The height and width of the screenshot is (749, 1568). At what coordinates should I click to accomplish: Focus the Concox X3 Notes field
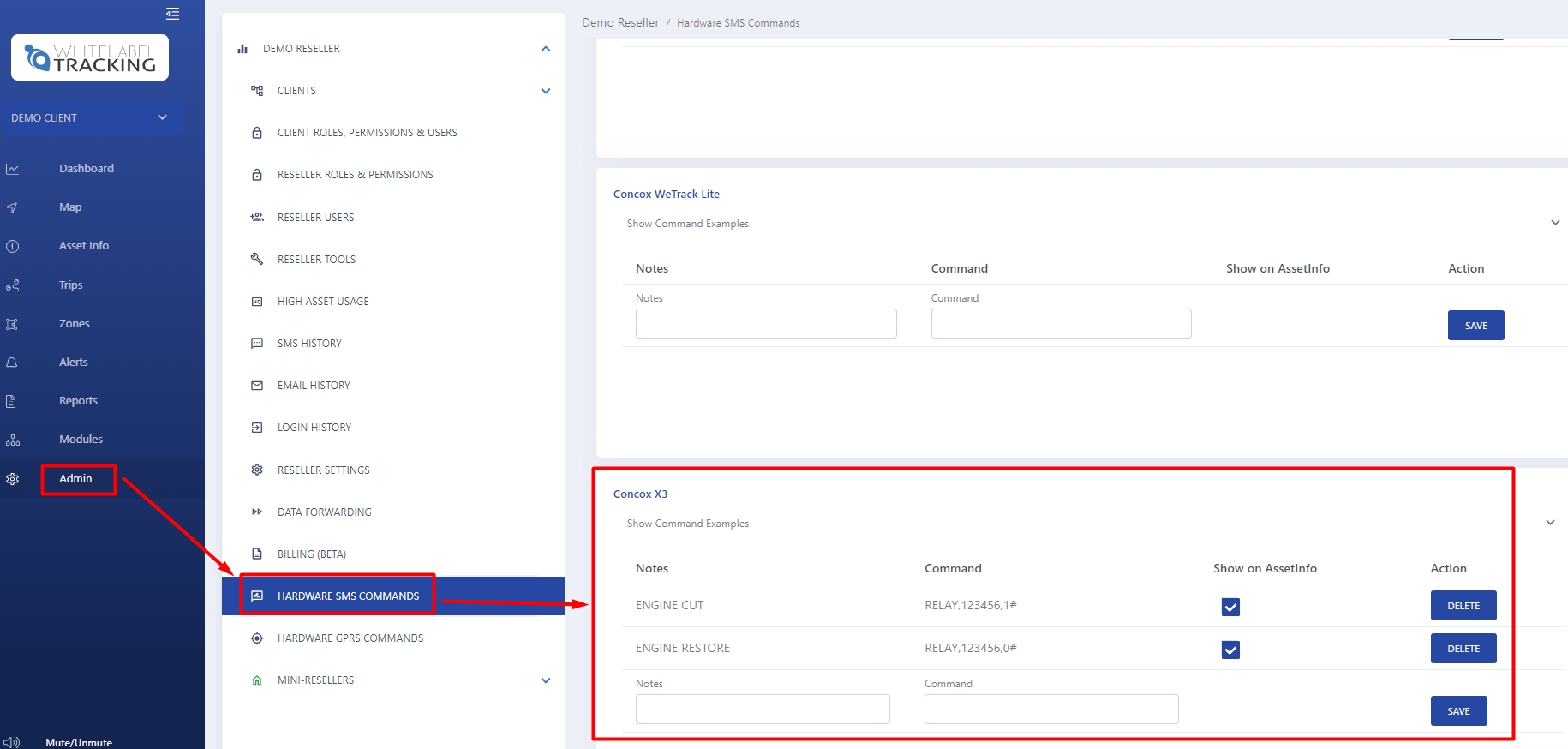pos(763,710)
